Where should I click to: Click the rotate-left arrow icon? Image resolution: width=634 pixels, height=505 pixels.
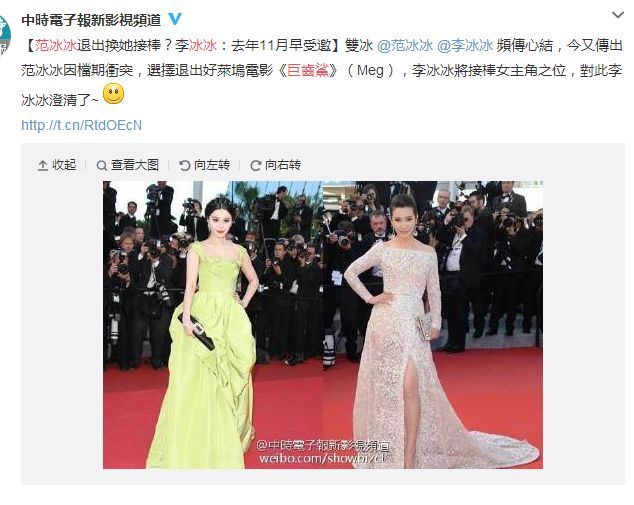coord(184,165)
